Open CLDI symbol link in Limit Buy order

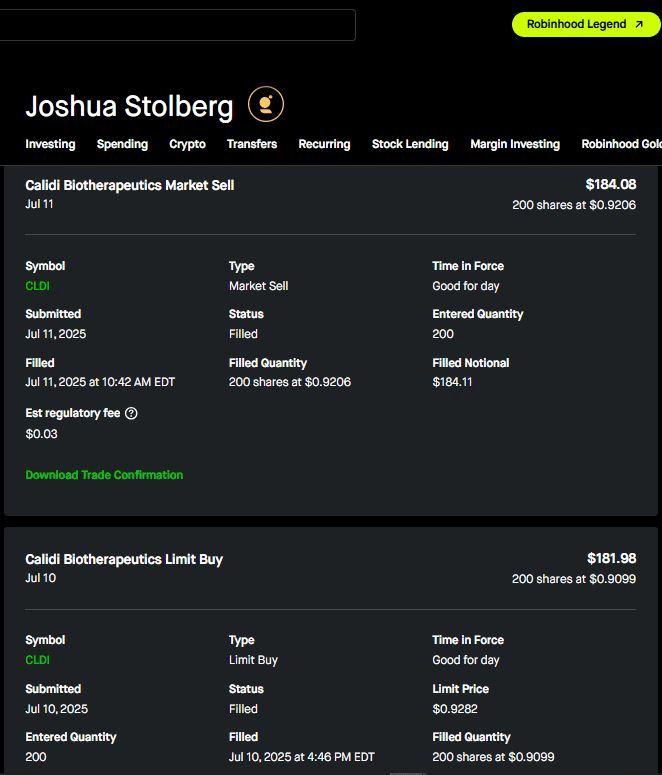point(37,660)
